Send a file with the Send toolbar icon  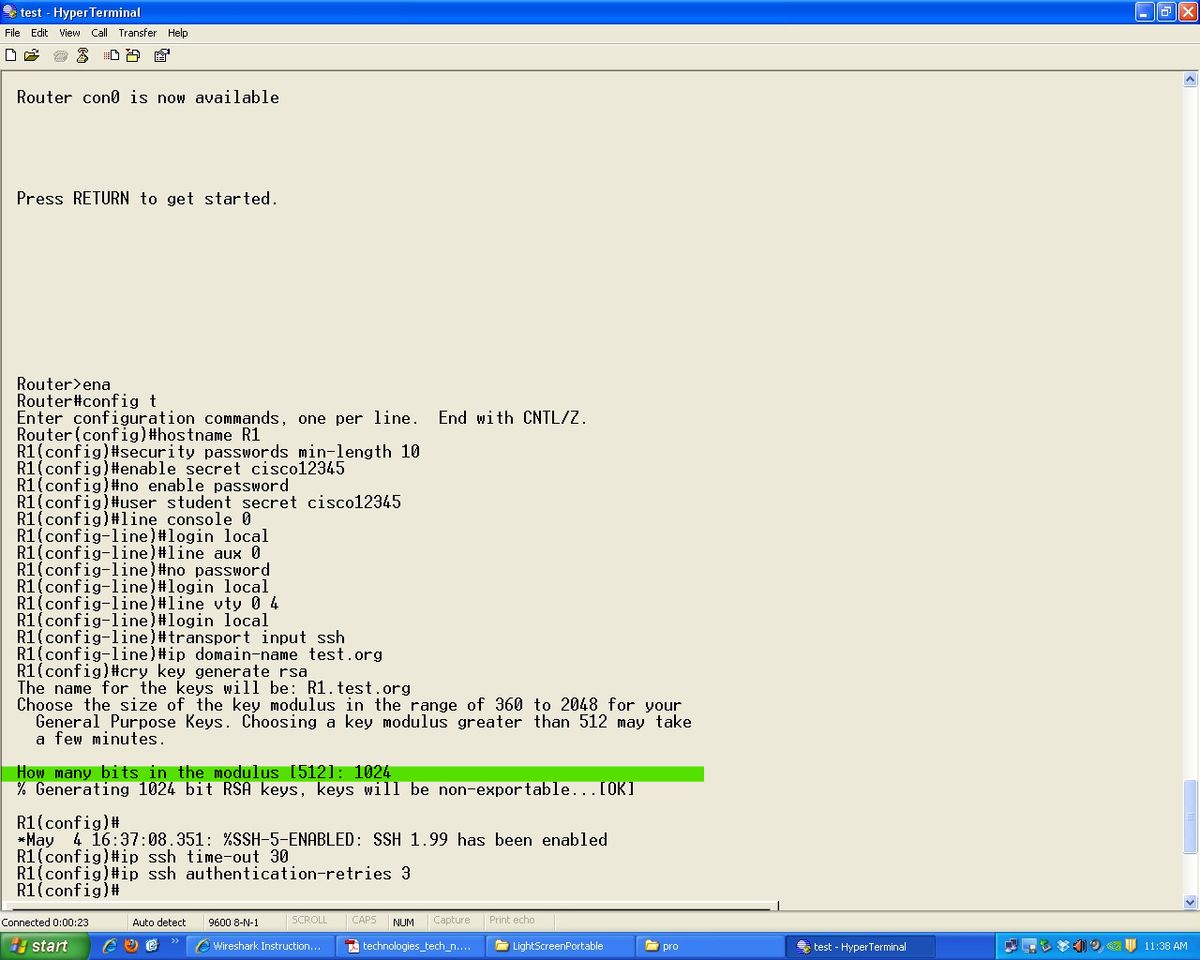[x=111, y=55]
